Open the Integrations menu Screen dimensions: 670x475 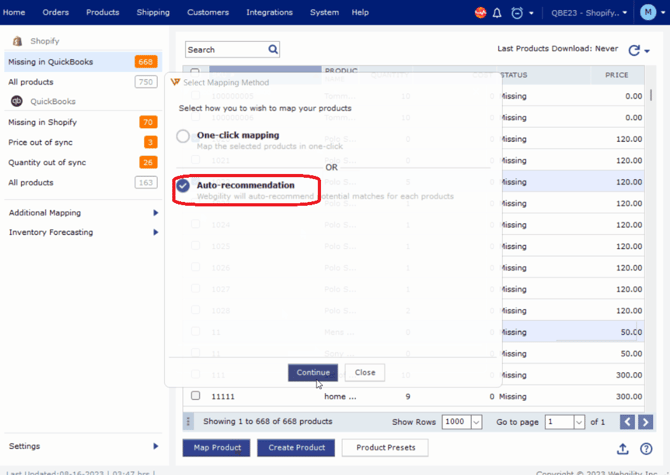pyautogui.click(x=269, y=13)
